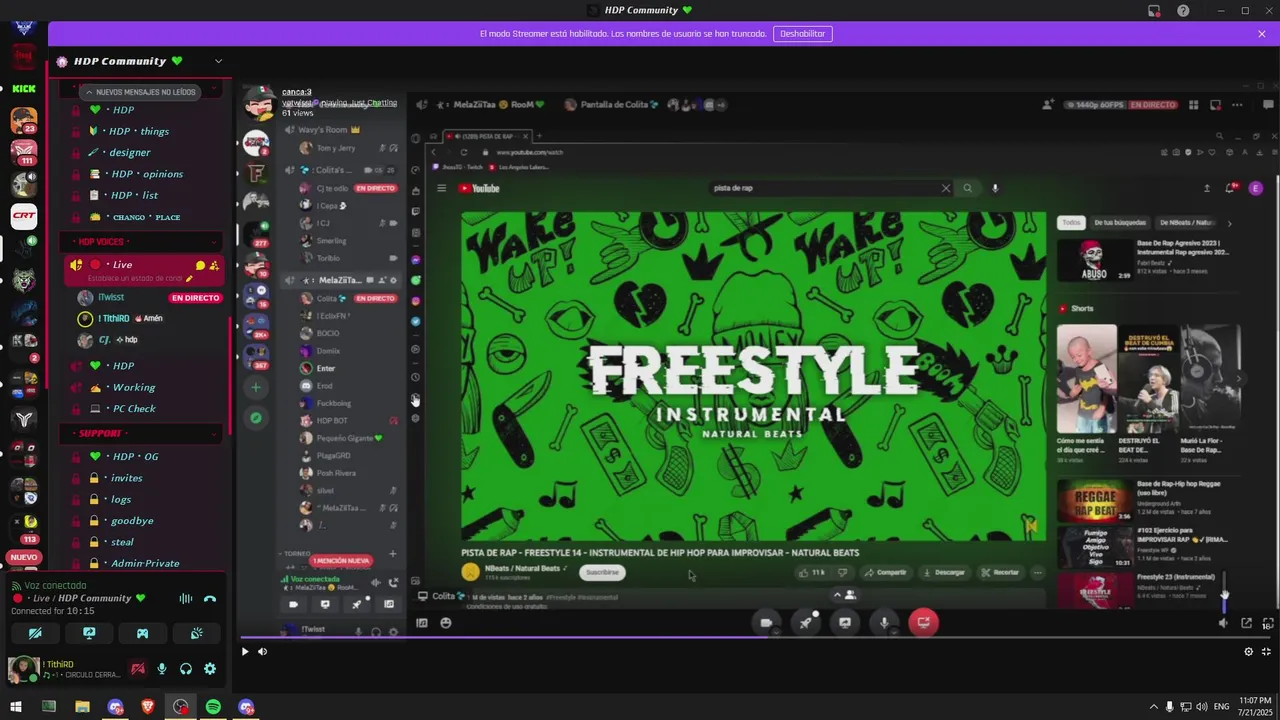This screenshot has width=1280, height=720.
Task: Invite people to Live voice channel
Action: [214, 265]
